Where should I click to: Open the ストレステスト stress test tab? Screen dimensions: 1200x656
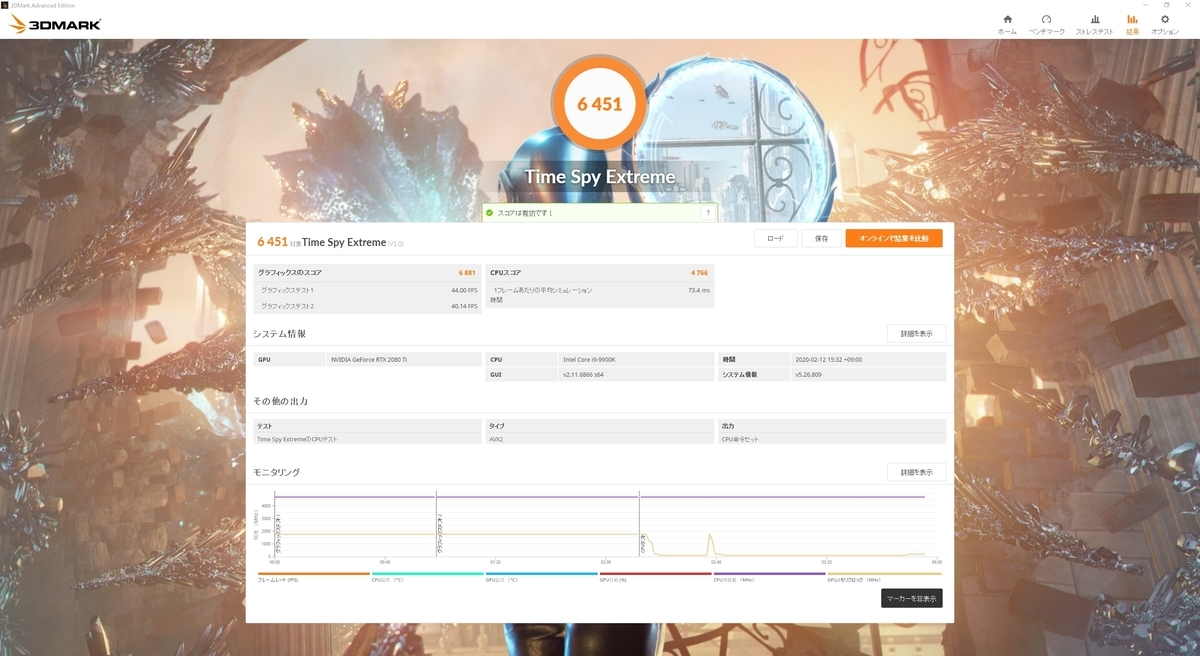pos(1094,24)
